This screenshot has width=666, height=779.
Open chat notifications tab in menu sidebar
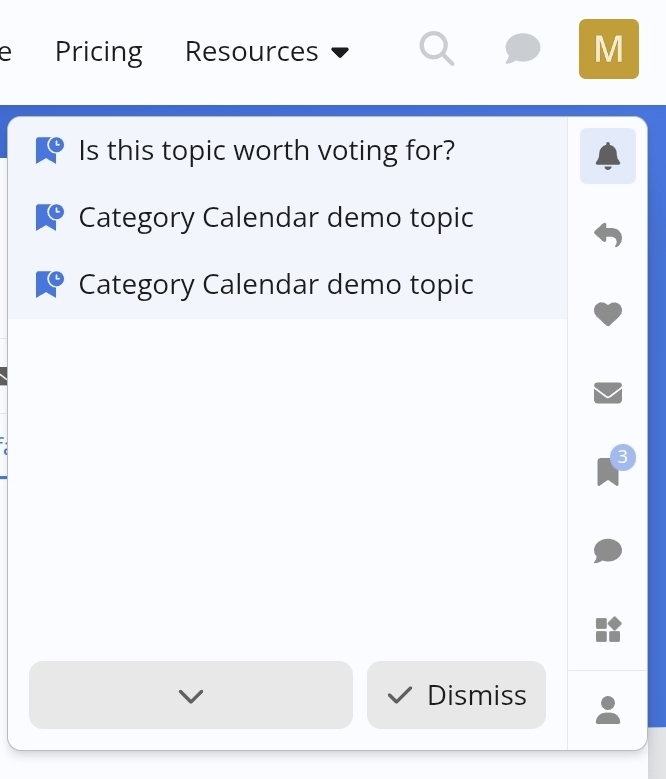(608, 550)
